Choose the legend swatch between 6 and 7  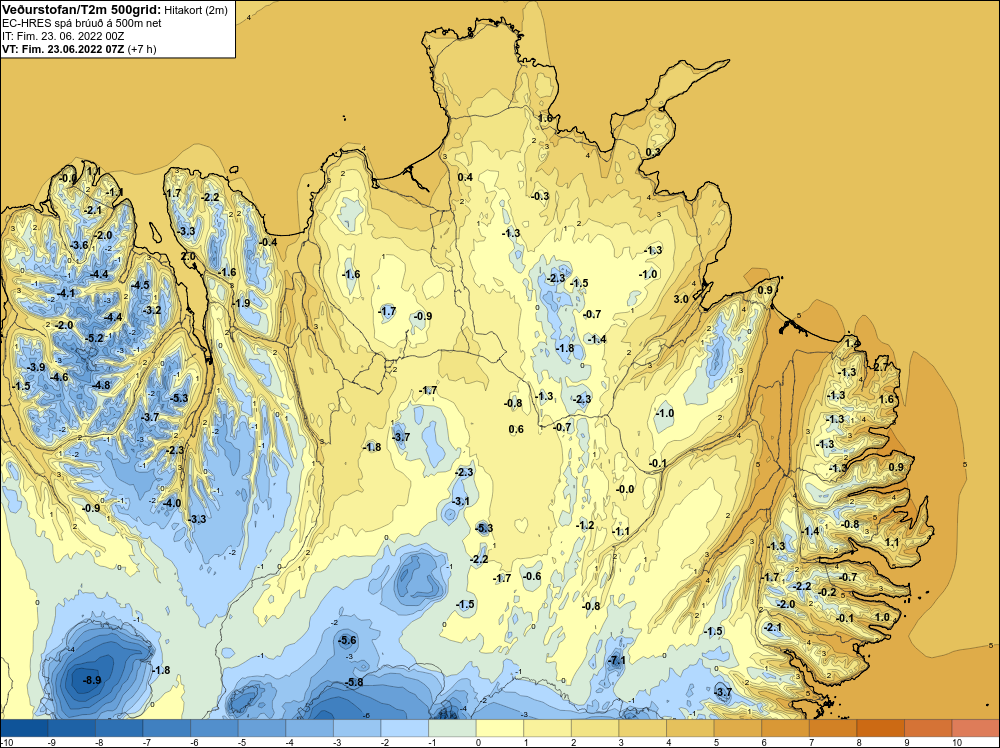click(786, 728)
